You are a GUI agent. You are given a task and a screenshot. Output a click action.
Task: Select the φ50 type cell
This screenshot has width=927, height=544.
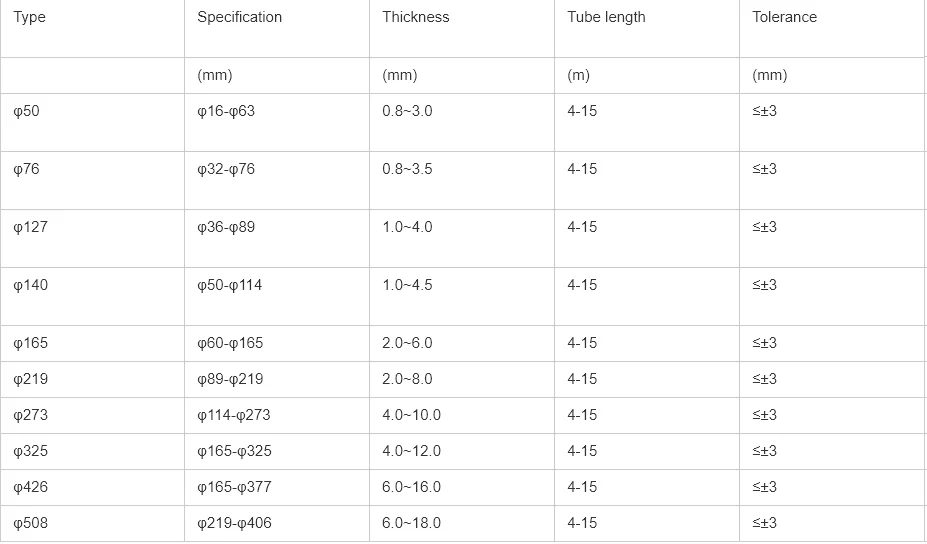click(x=27, y=111)
